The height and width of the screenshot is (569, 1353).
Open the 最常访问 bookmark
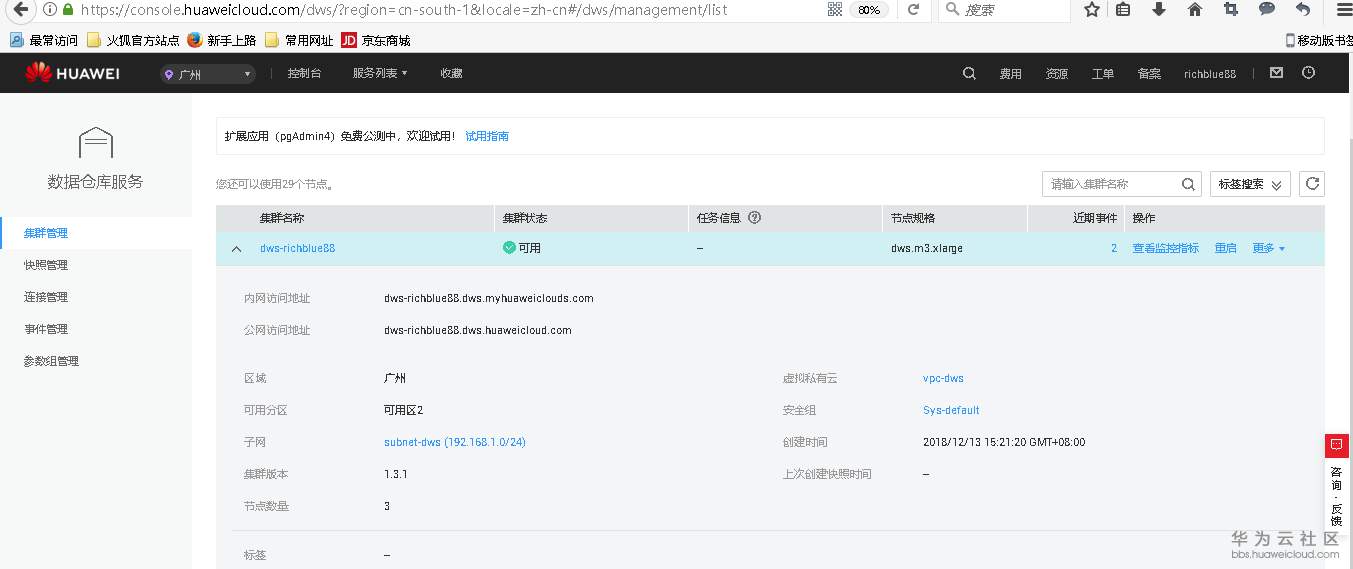(44, 41)
